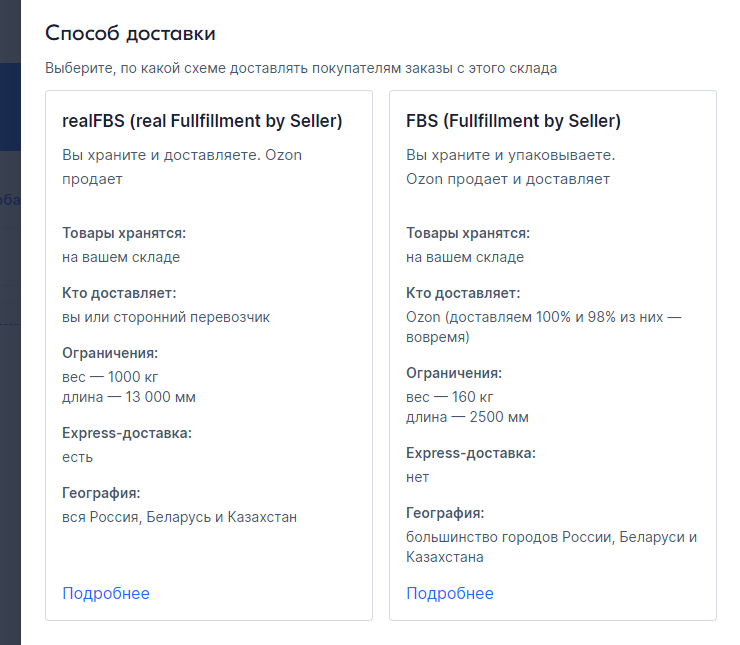Click the FBS description 'Вы храните и упаковываете'
740x645 pixels.
(x=510, y=155)
